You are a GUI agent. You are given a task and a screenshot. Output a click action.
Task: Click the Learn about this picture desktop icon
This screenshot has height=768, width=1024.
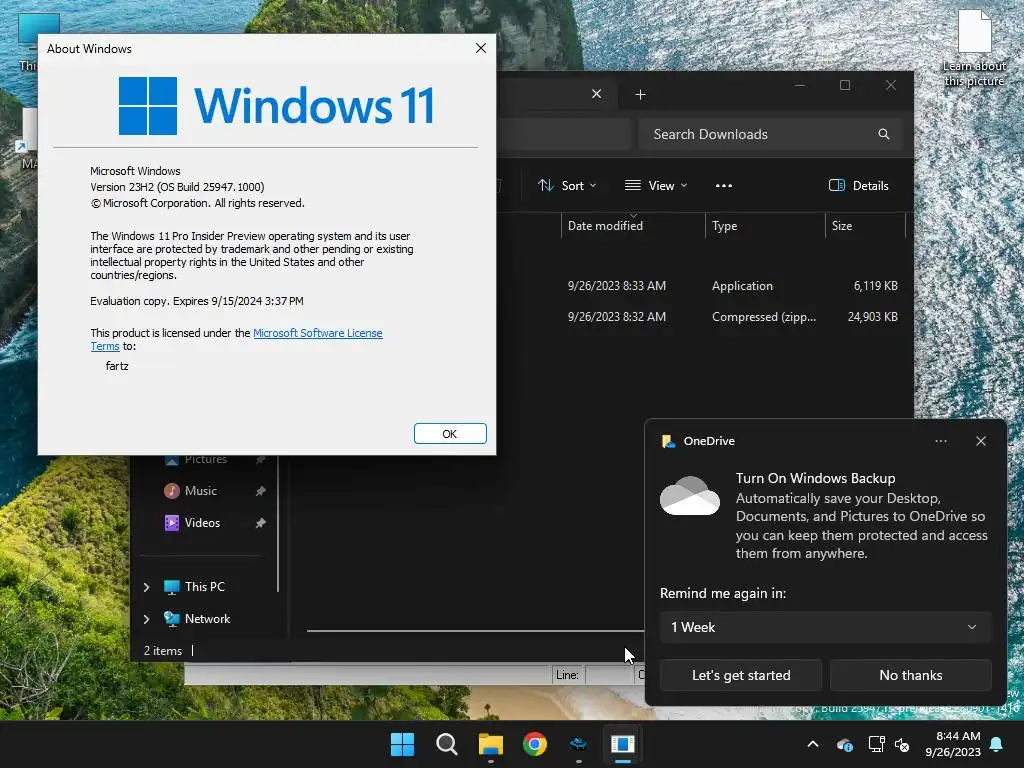click(x=974, y=49)
